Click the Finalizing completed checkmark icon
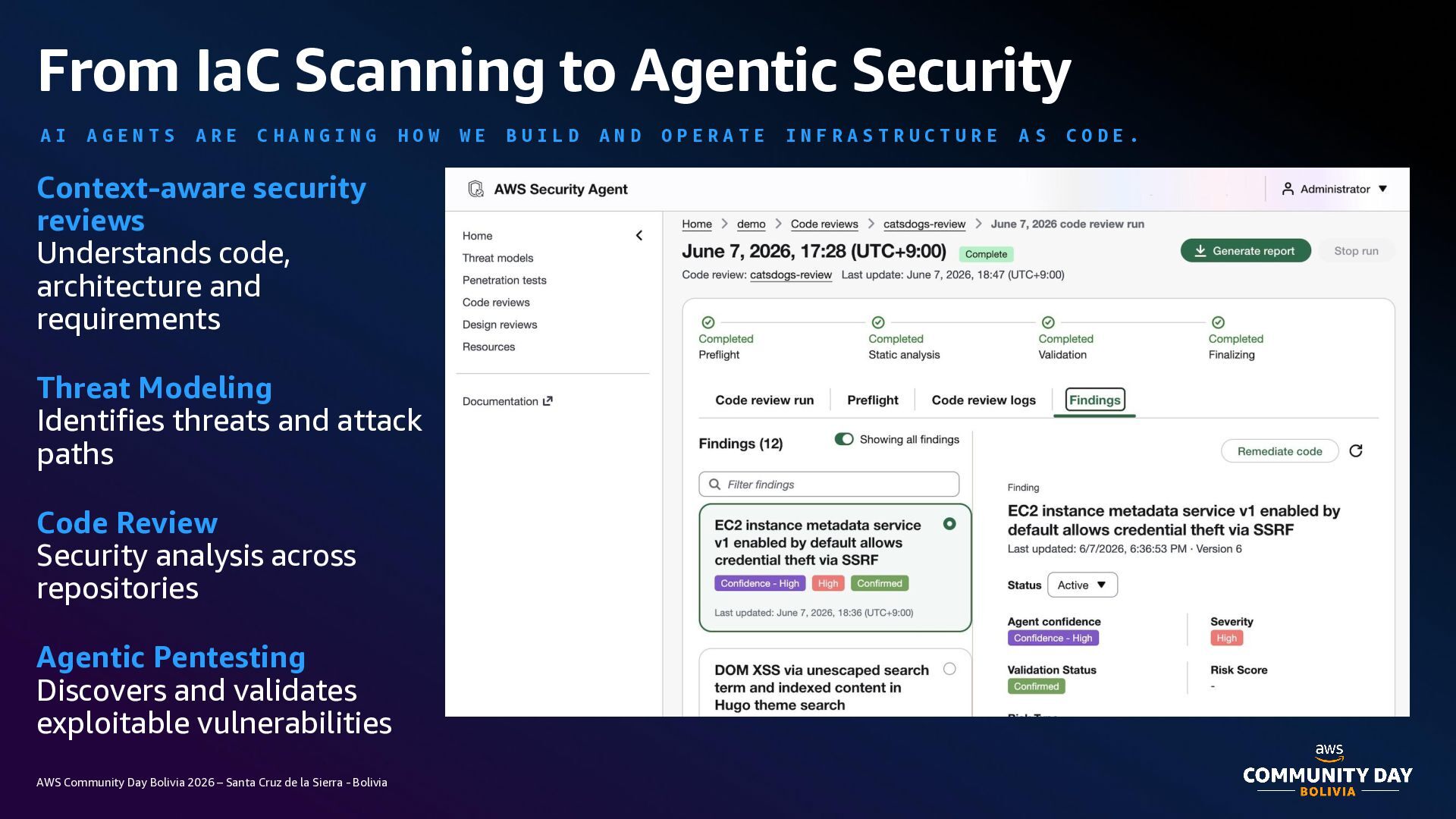1456x819 pixels. pos(1218,322)
